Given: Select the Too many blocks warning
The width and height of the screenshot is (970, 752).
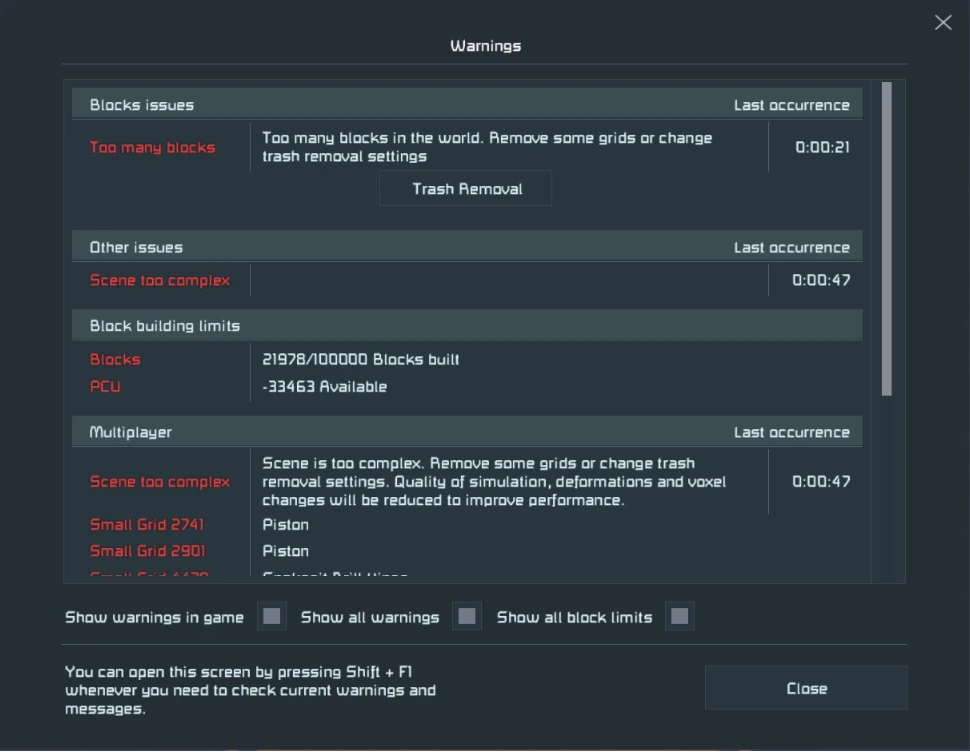Looking at the screenshot, I should [x=153, y=148].
